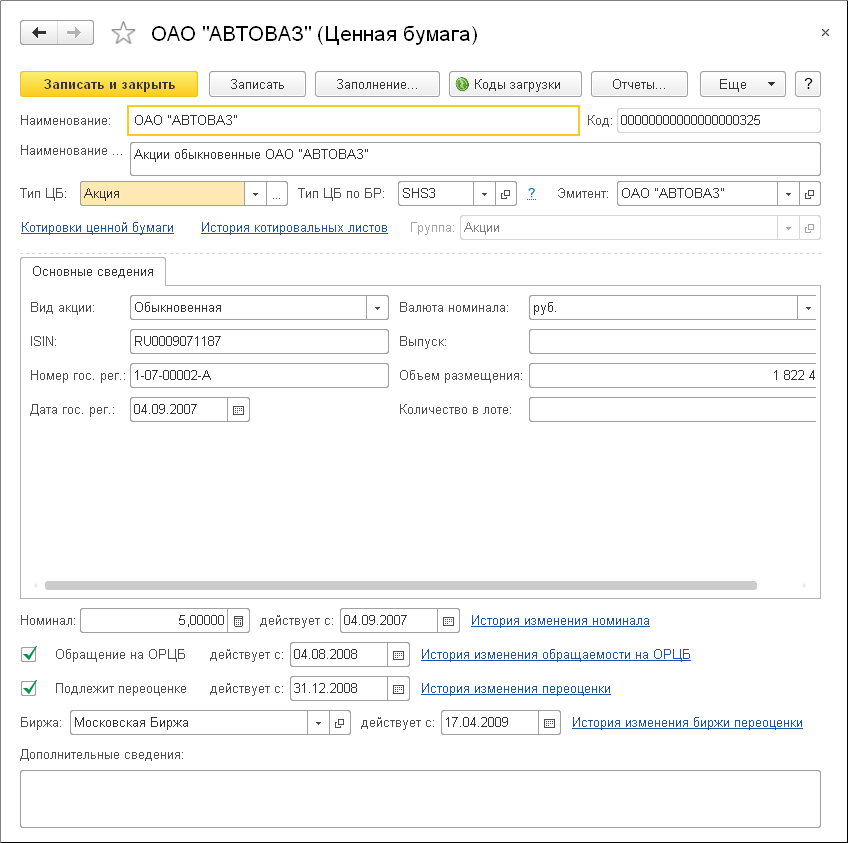
Task: Open calendar for Биржа действует с date
Action: tap(549, 723)
